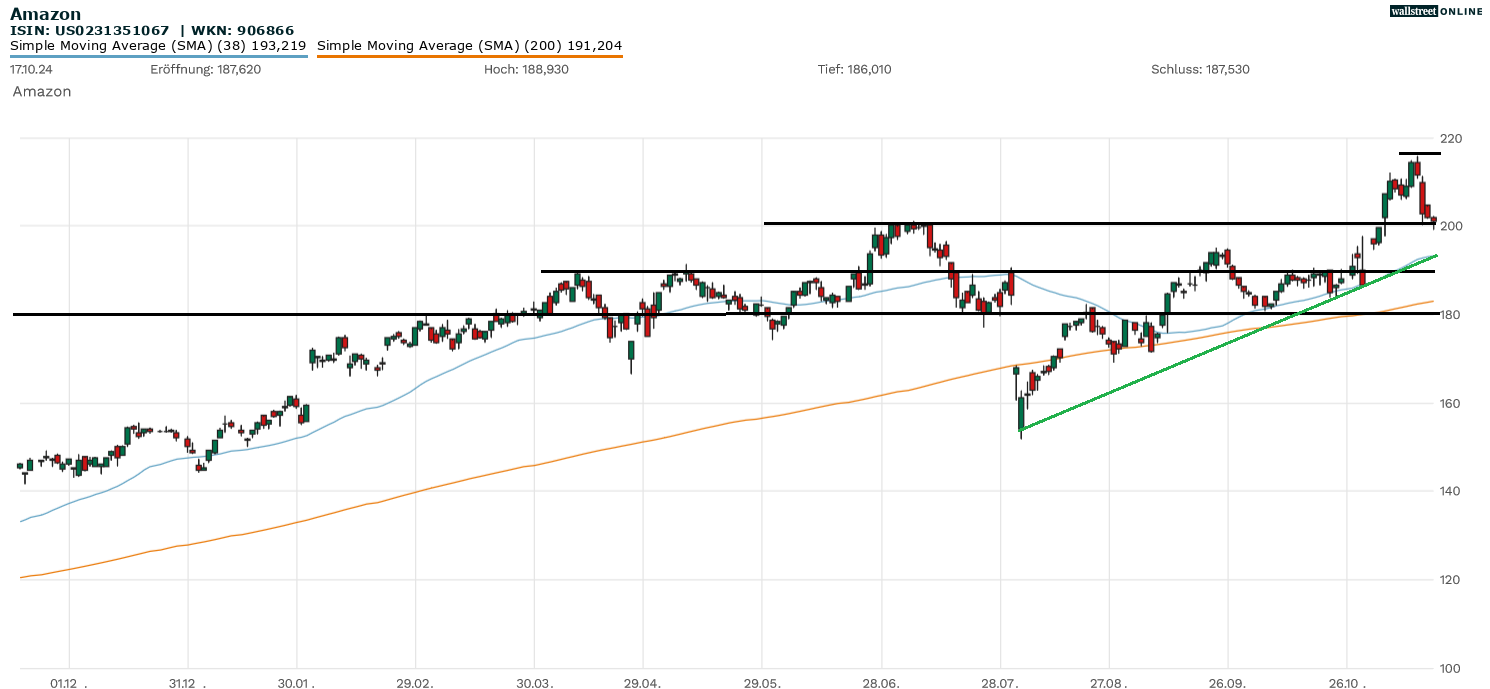Click the 01.12. date on the x-axis
1490x689 pixels.
pyautogui.click(x=68, y=683)
